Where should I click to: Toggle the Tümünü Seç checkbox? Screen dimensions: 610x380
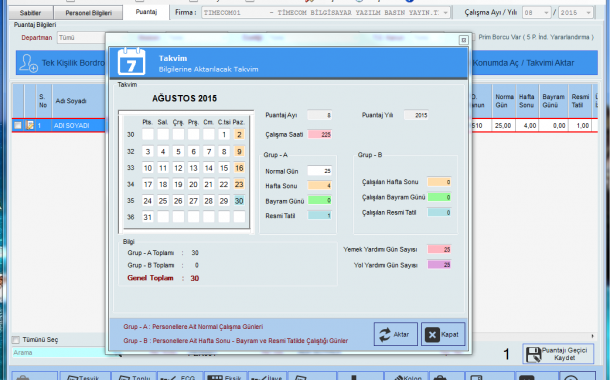(16, 340)
